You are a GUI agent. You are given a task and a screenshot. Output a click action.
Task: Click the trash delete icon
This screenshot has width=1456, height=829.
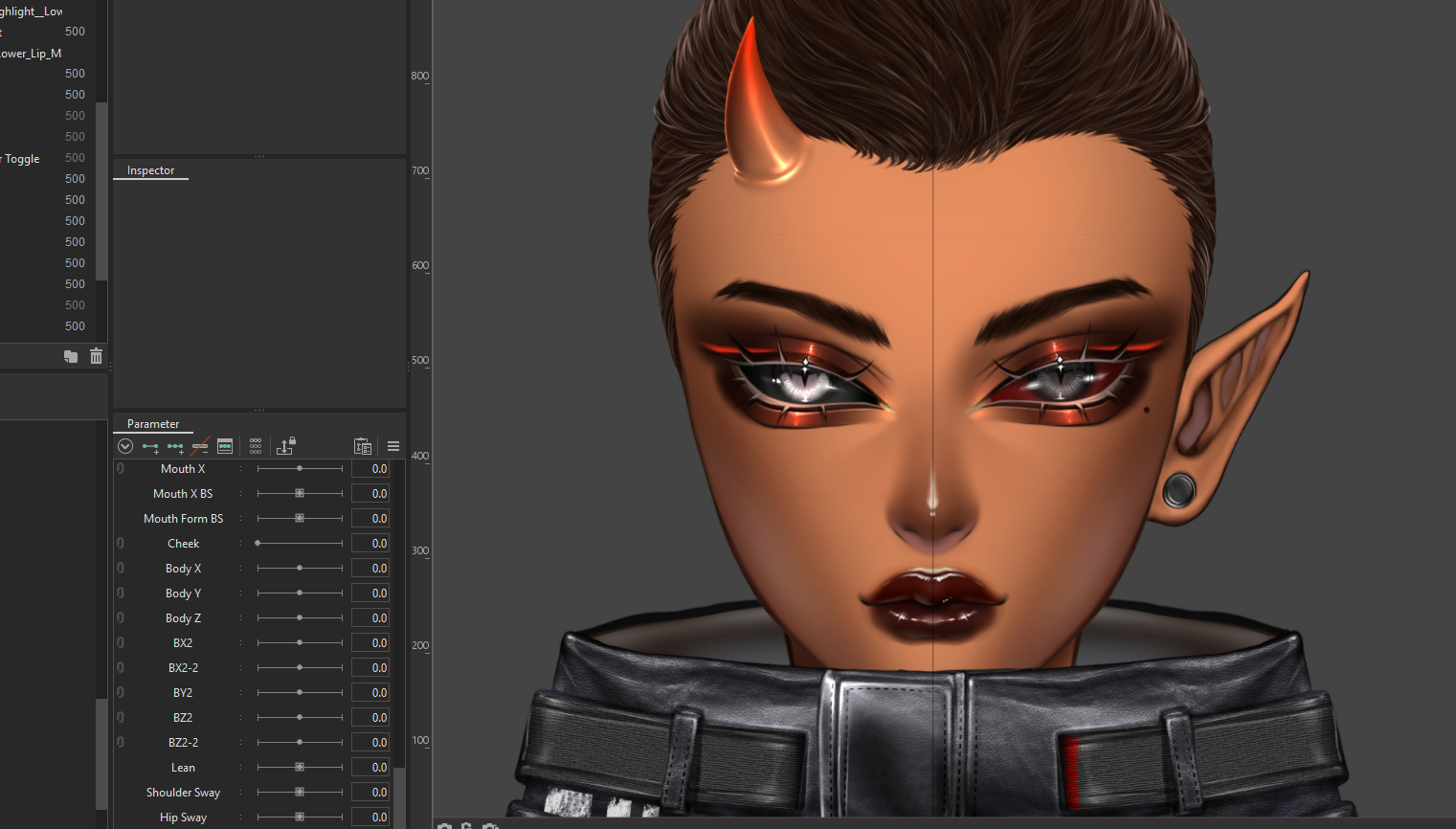(96, 356)
